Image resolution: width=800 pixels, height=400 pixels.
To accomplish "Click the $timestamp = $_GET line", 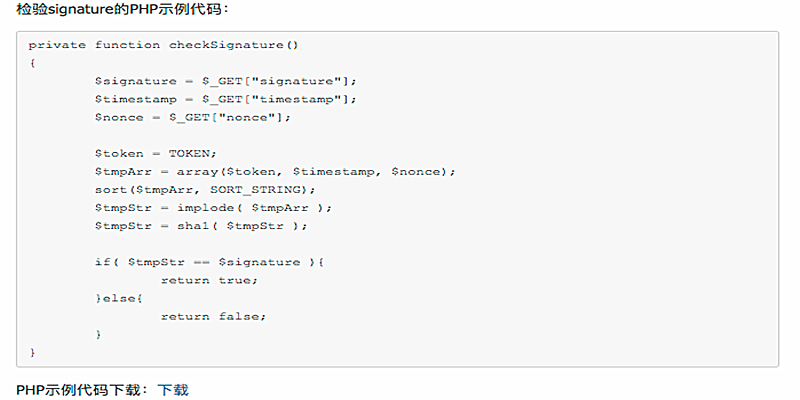I will click(225, 99).
